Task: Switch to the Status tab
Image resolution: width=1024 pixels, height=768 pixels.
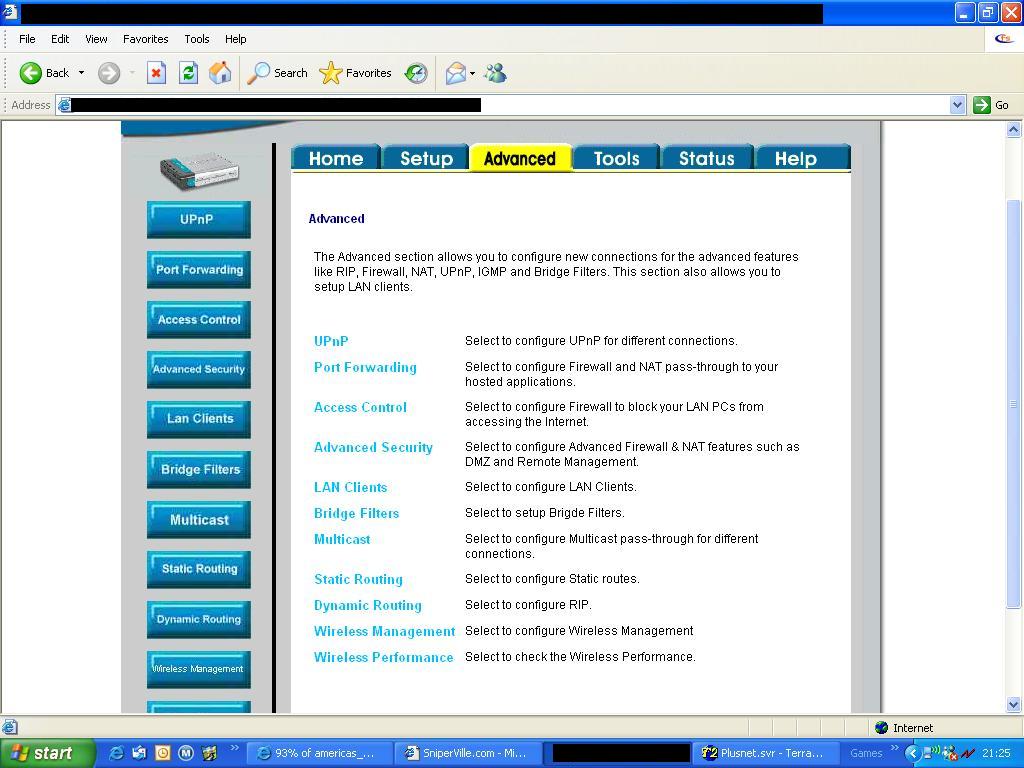Action: coord(707,158)
